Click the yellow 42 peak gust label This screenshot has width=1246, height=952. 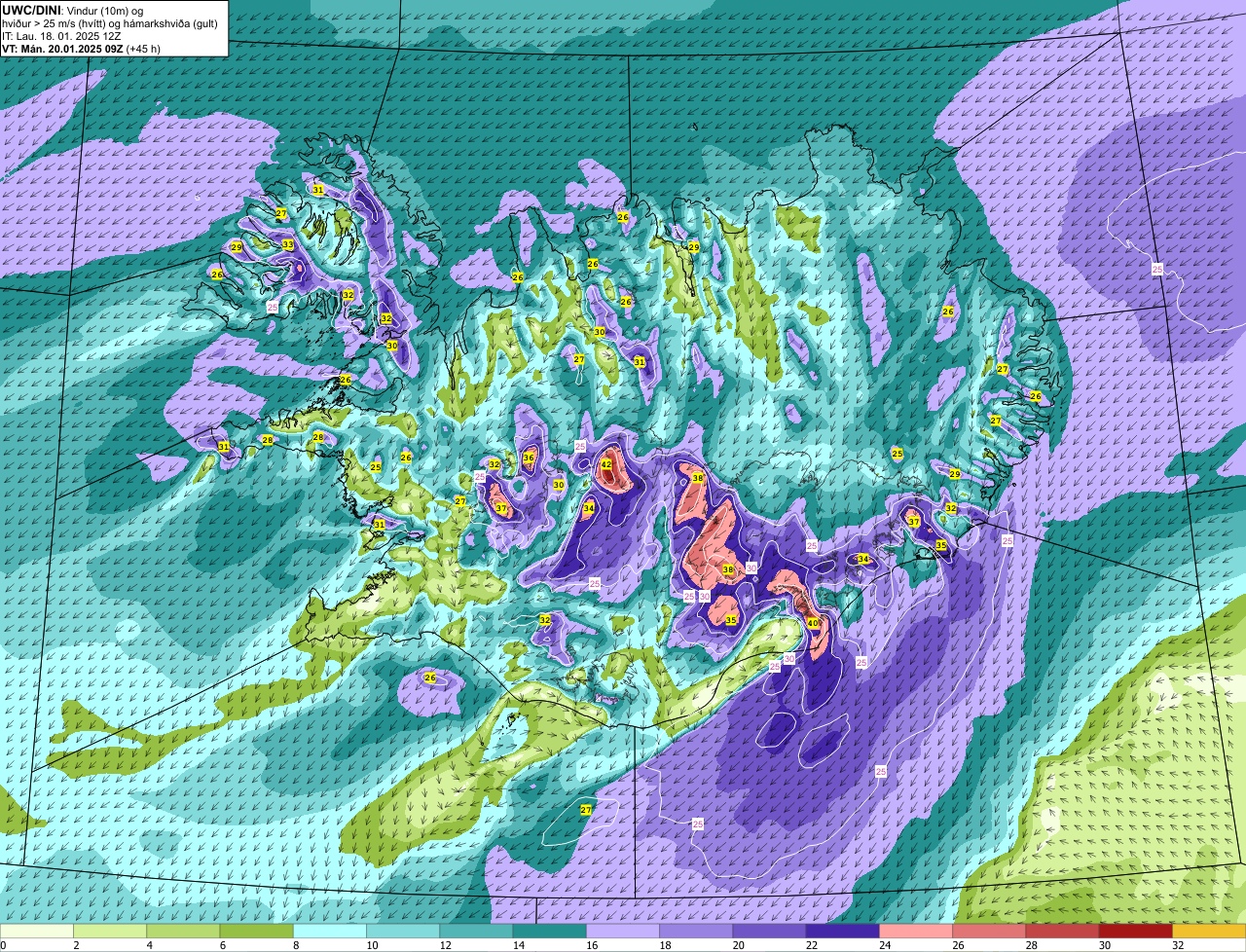click(606, 464)
